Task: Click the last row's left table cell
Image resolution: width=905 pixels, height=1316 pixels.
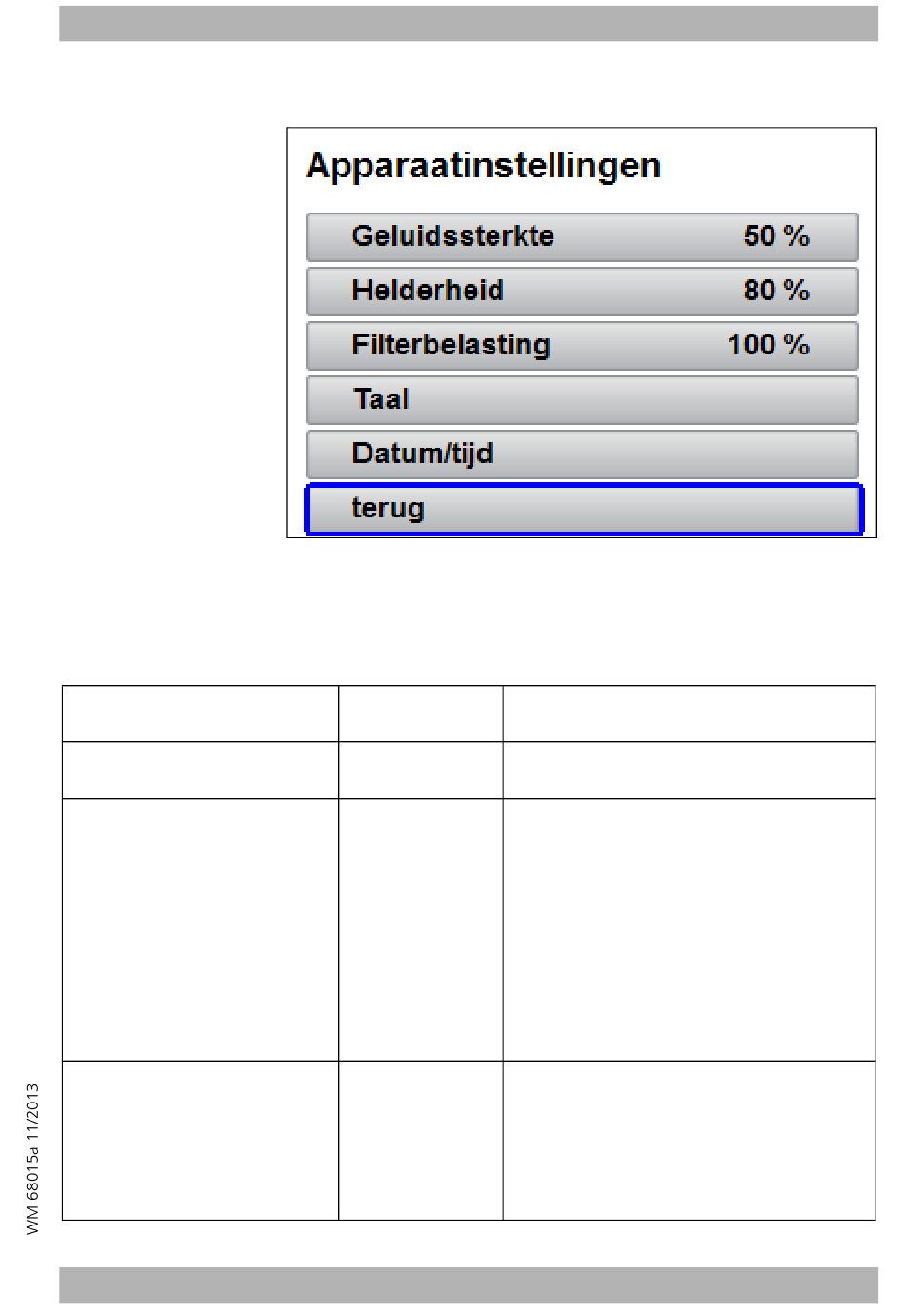Action: click(x=200, y=1140)
